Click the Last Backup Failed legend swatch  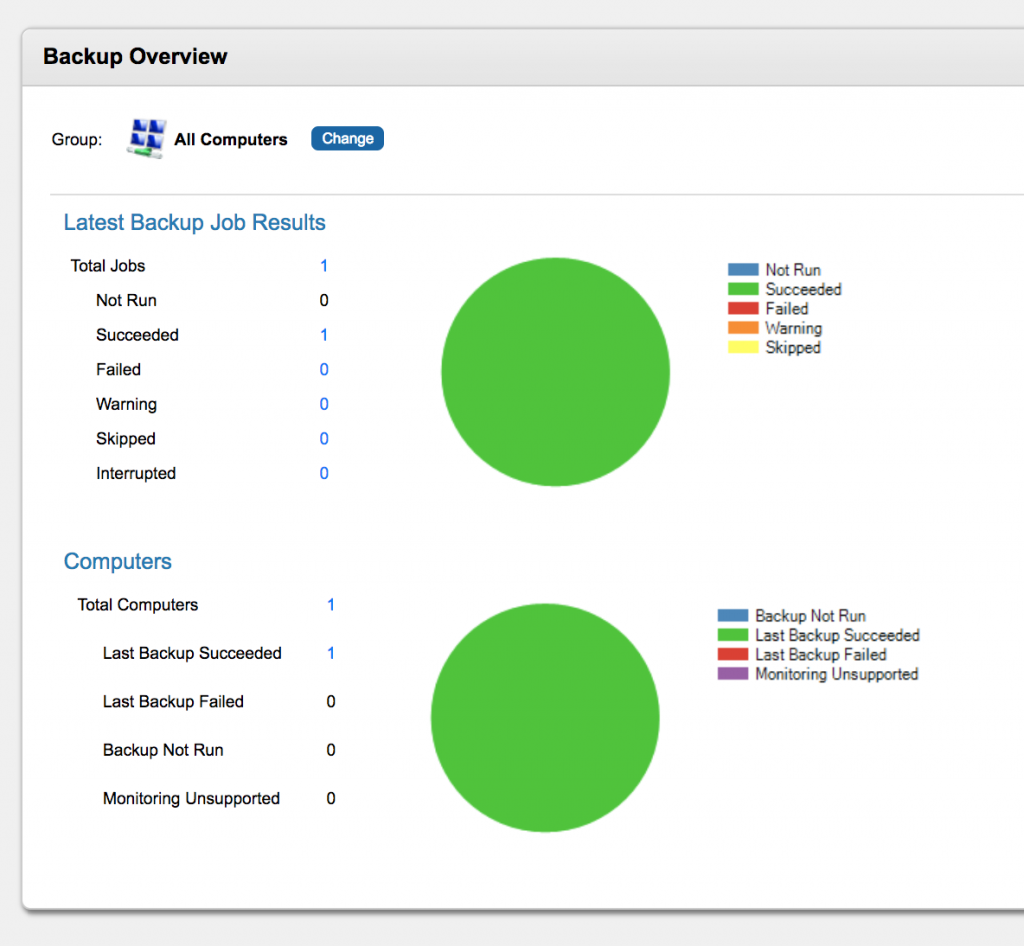pyautogui.click(x=733, y=654)
